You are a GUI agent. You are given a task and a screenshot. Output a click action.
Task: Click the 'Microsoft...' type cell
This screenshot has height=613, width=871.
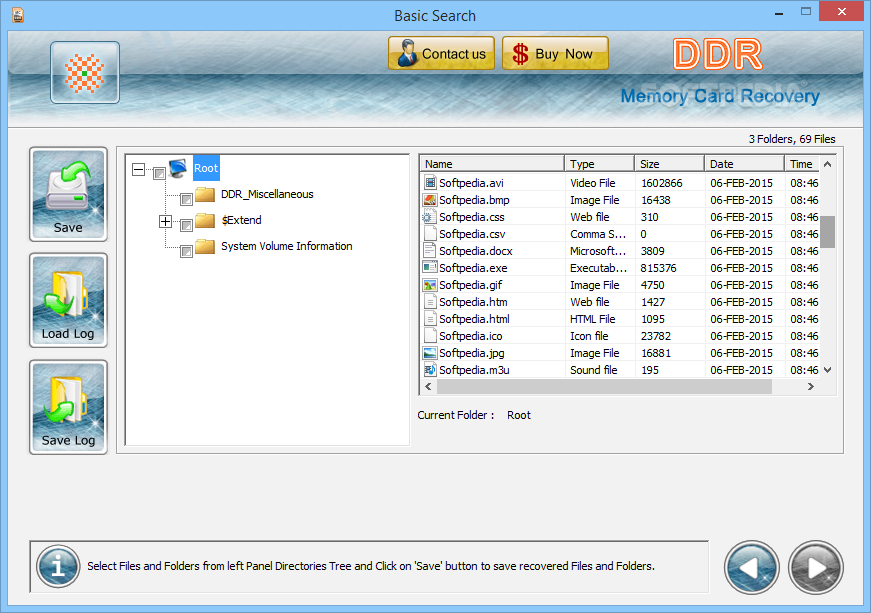click(x=598, y=251)
